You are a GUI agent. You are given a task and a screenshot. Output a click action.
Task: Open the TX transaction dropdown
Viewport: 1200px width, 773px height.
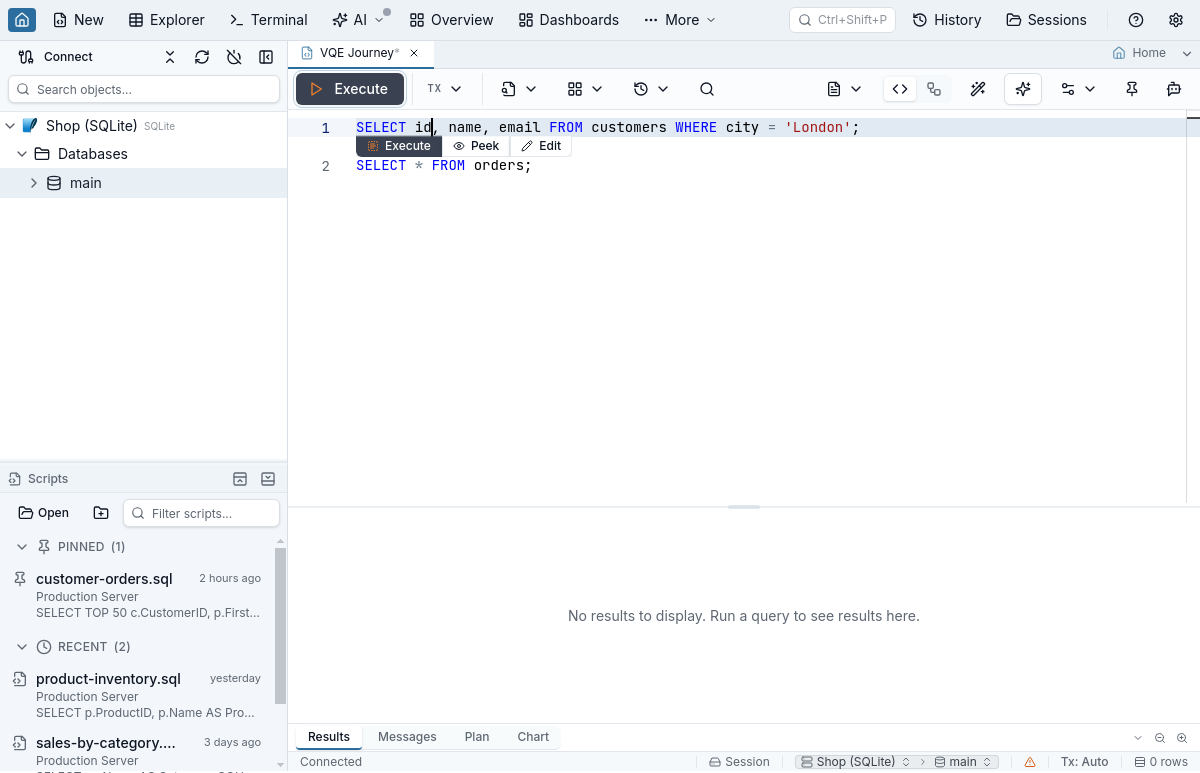tap(445, 89)
